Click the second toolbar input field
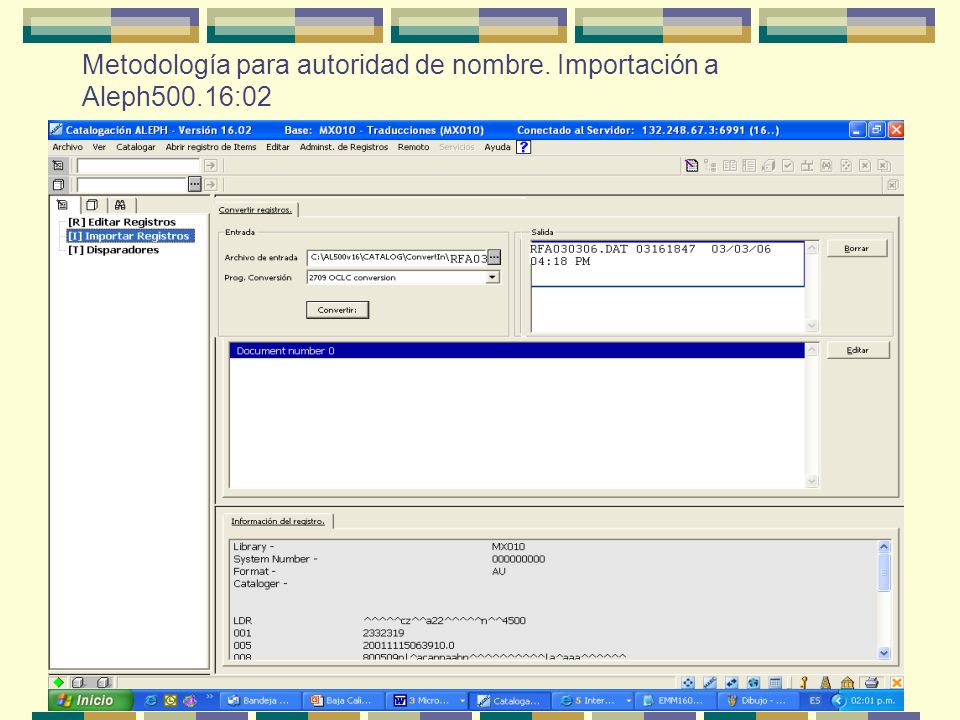 click(132, 184)
